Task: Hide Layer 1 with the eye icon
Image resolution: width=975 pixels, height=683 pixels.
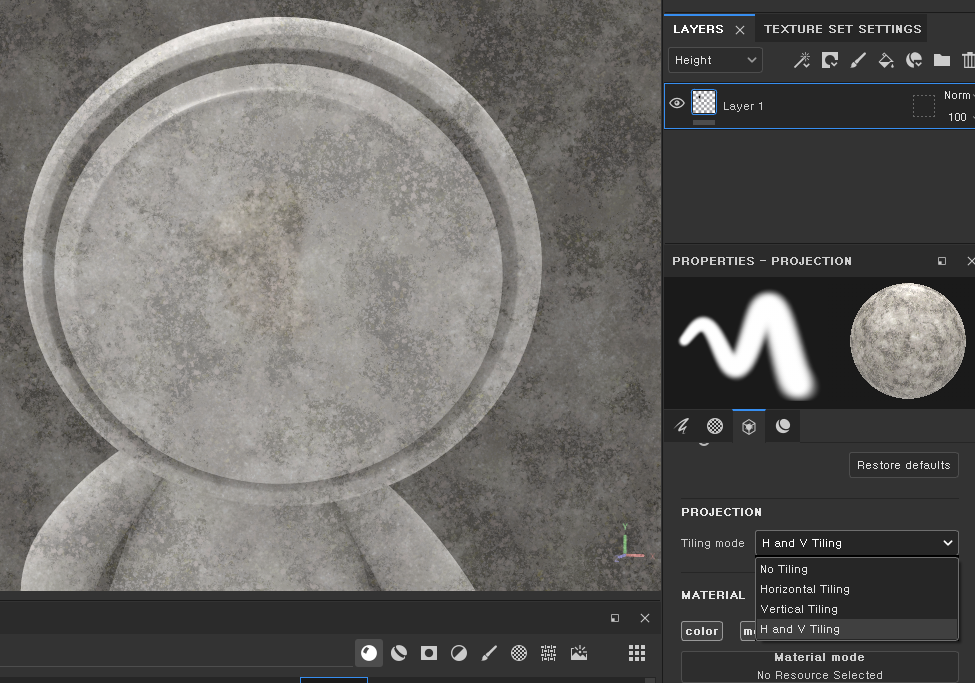Action: click(677, 103)
